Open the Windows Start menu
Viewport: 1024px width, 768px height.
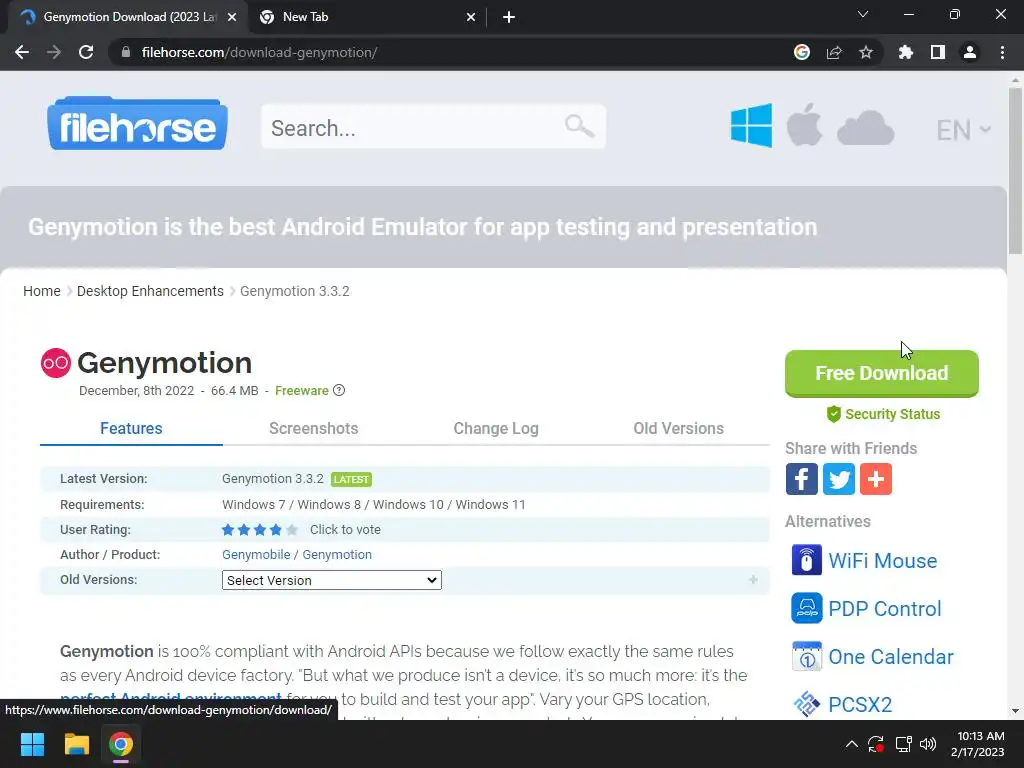[32, 744]
